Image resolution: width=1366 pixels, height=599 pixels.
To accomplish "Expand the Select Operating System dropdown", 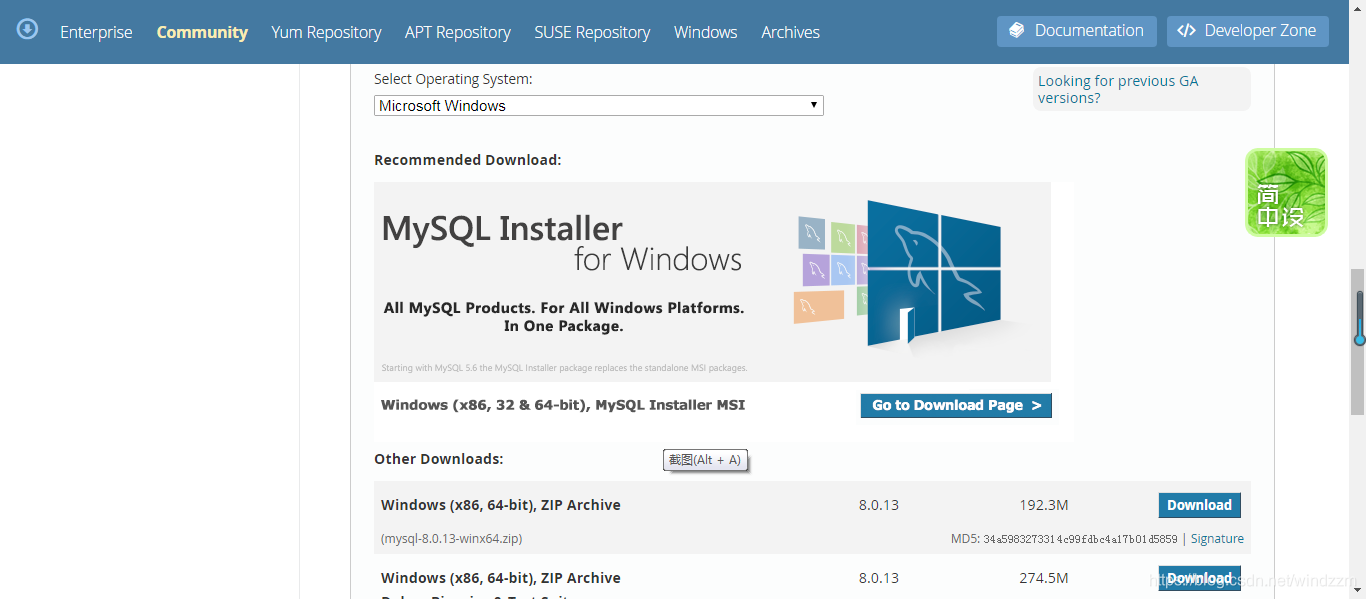I will [x=599, y=106].
